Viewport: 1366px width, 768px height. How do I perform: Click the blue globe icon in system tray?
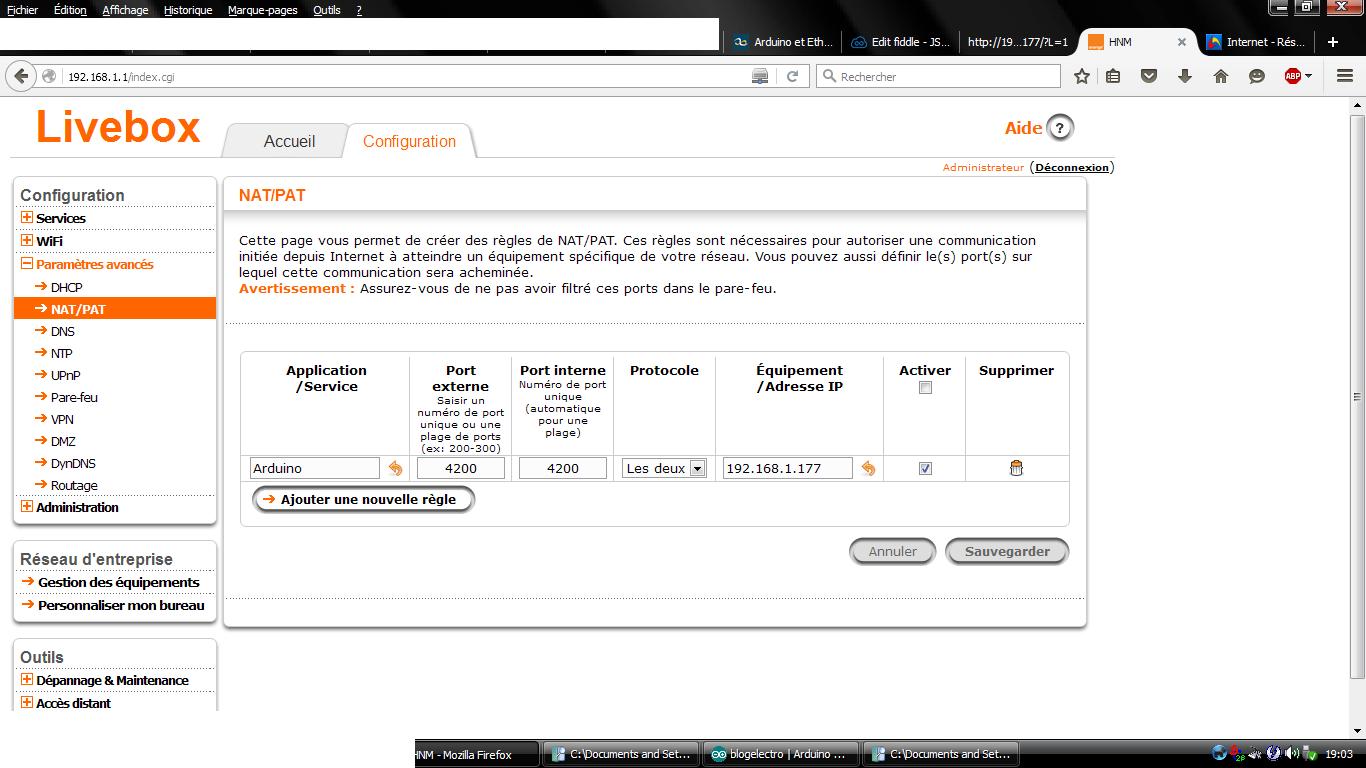[1220, 754]
